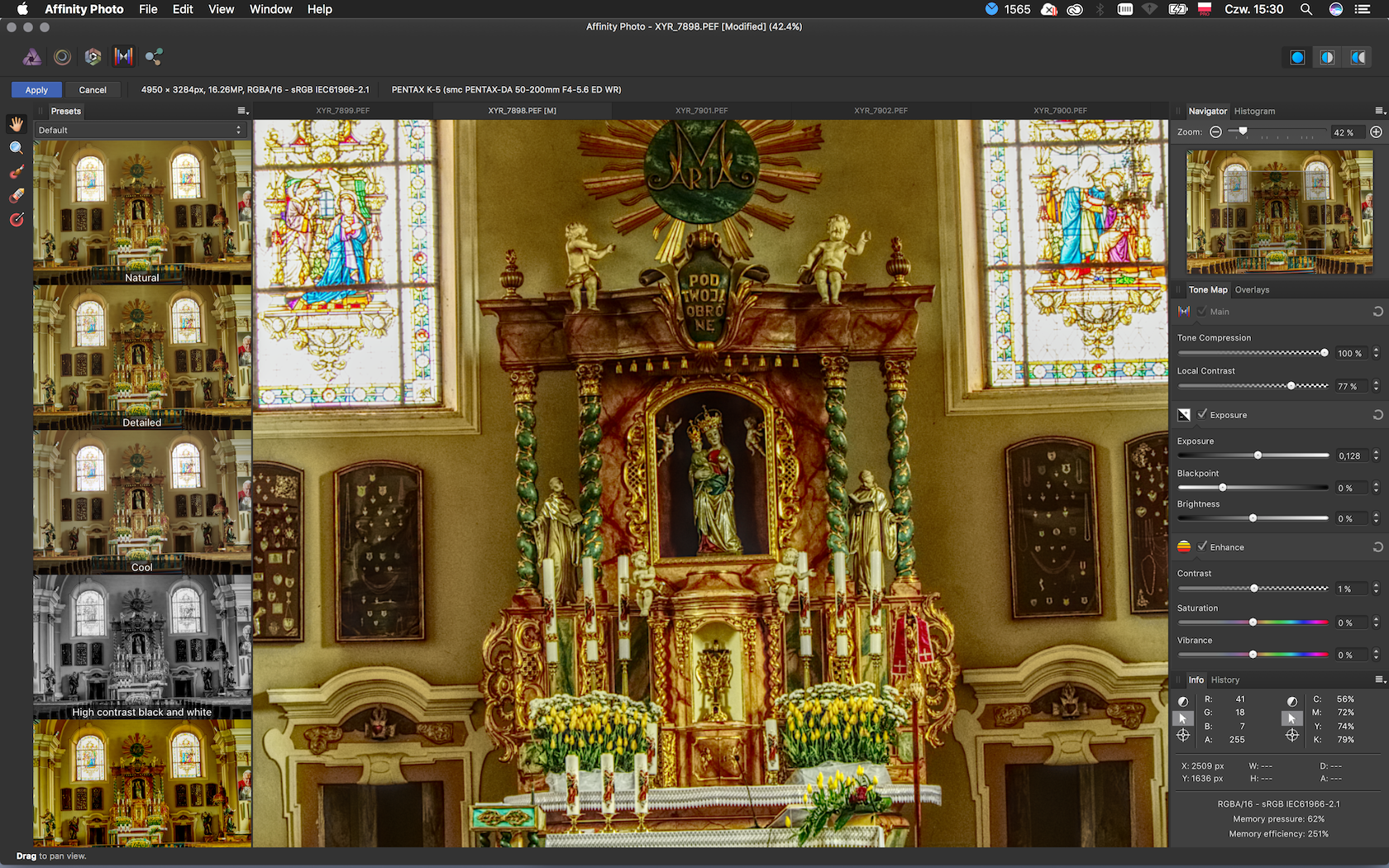This screenshot has height=868, width=1389.
Task: Toggle the Exposure checkbox
Action: point(1202,414)
